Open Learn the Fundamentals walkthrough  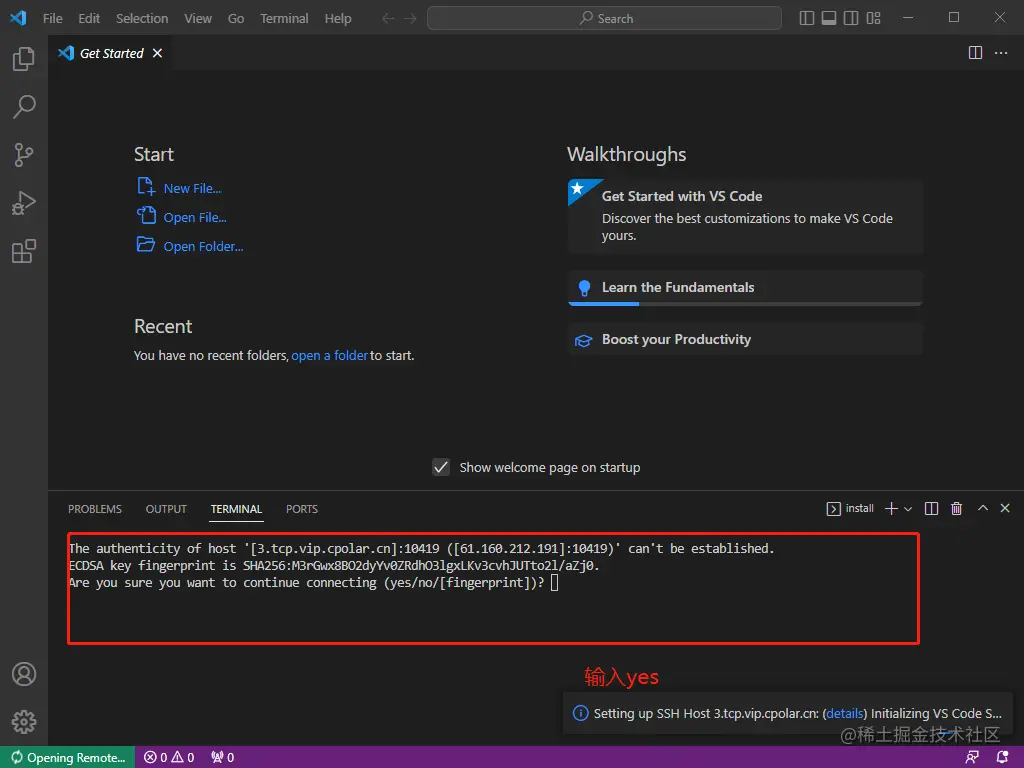click(x=745, y=288)
